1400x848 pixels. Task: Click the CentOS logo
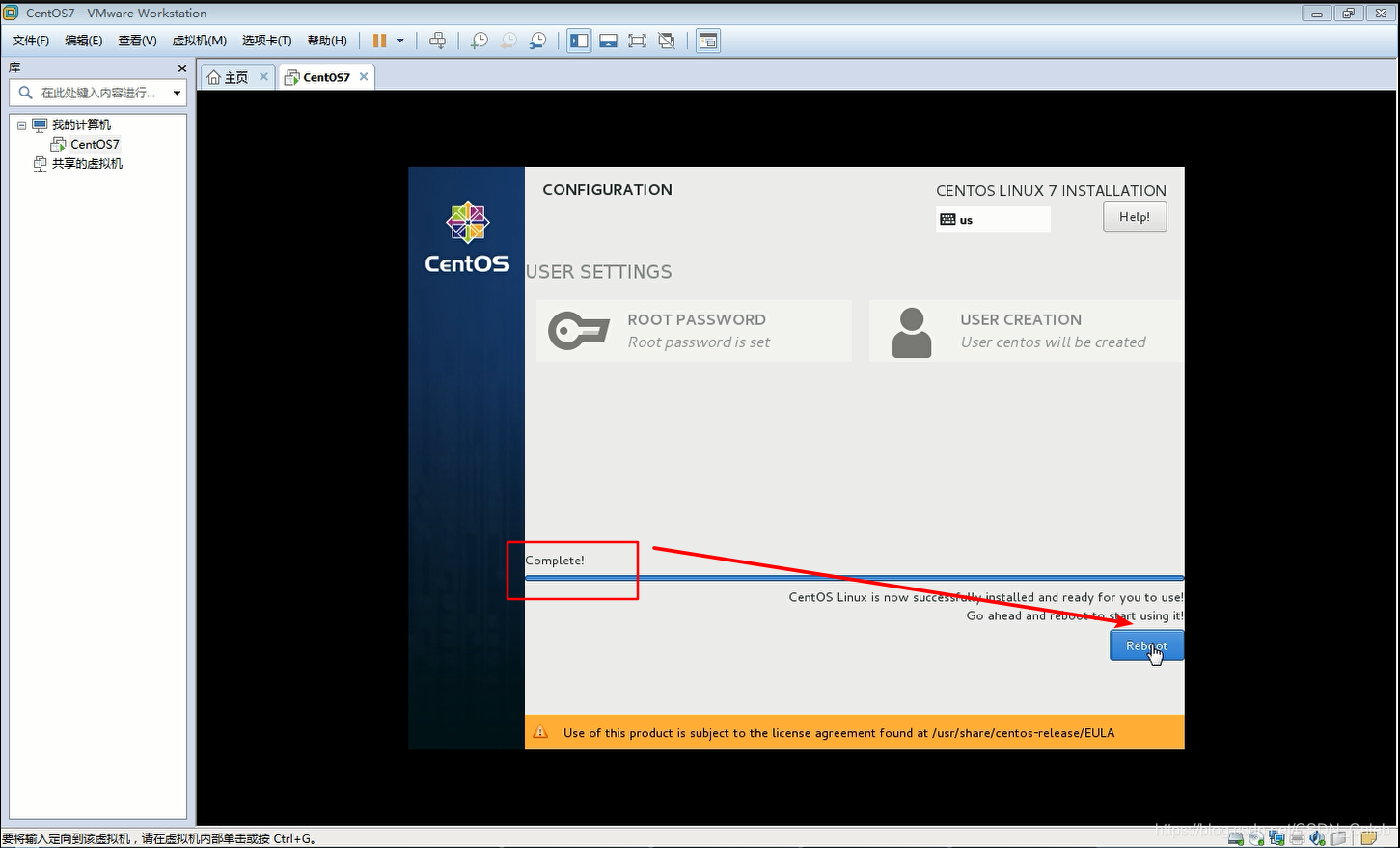[467, 237]
